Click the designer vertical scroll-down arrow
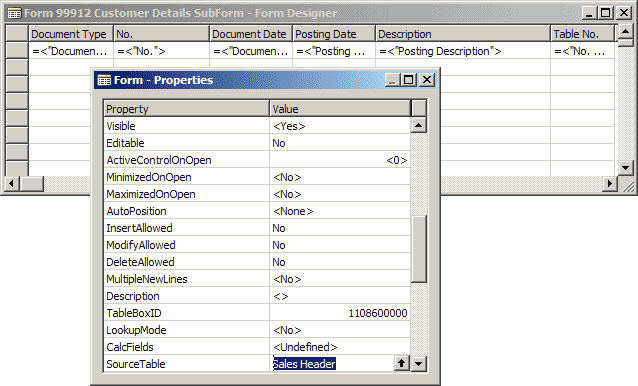 click(x=625, y=167)
